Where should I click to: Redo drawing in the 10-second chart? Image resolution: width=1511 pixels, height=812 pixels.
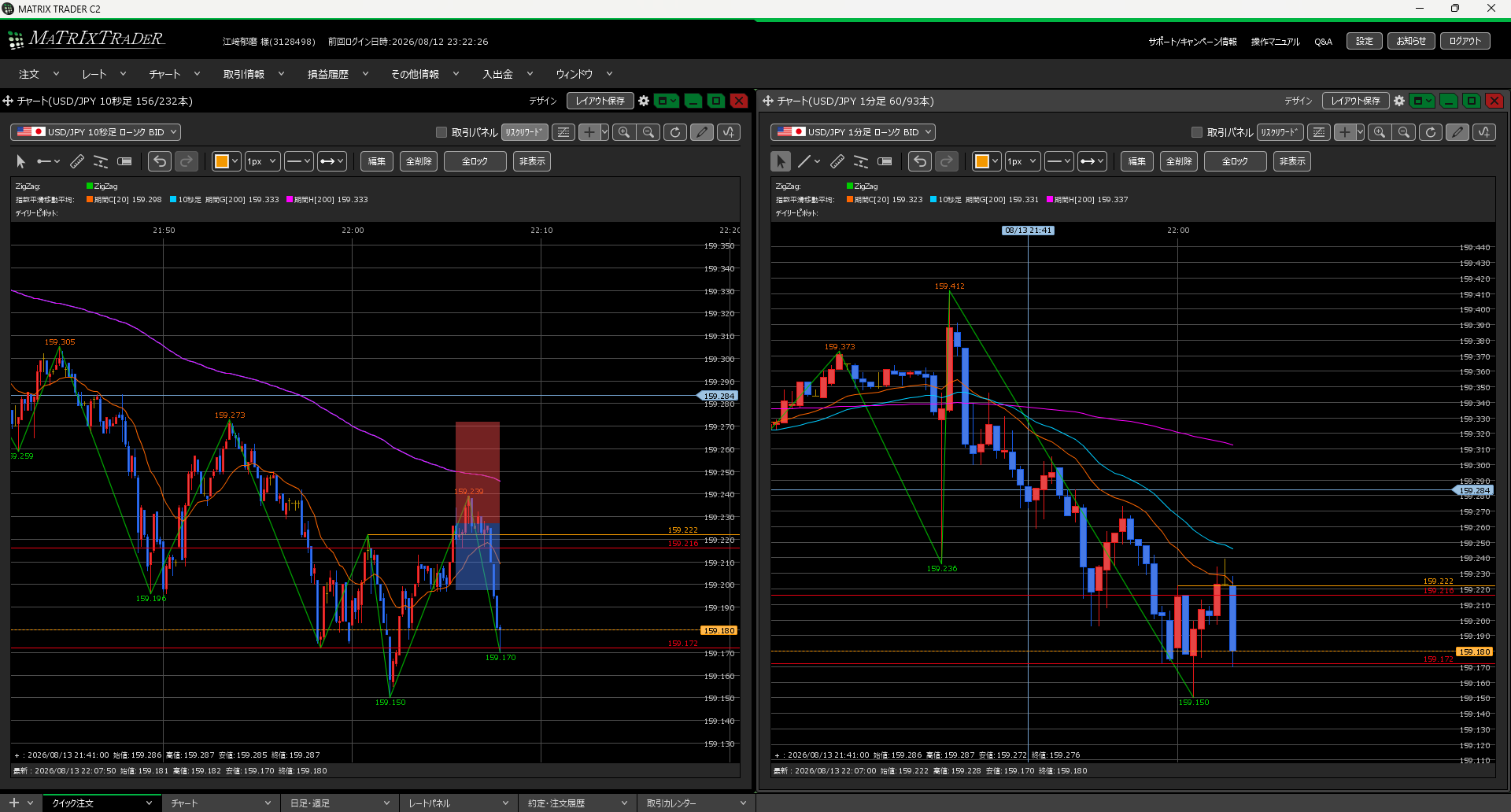(x=187, y=161)
